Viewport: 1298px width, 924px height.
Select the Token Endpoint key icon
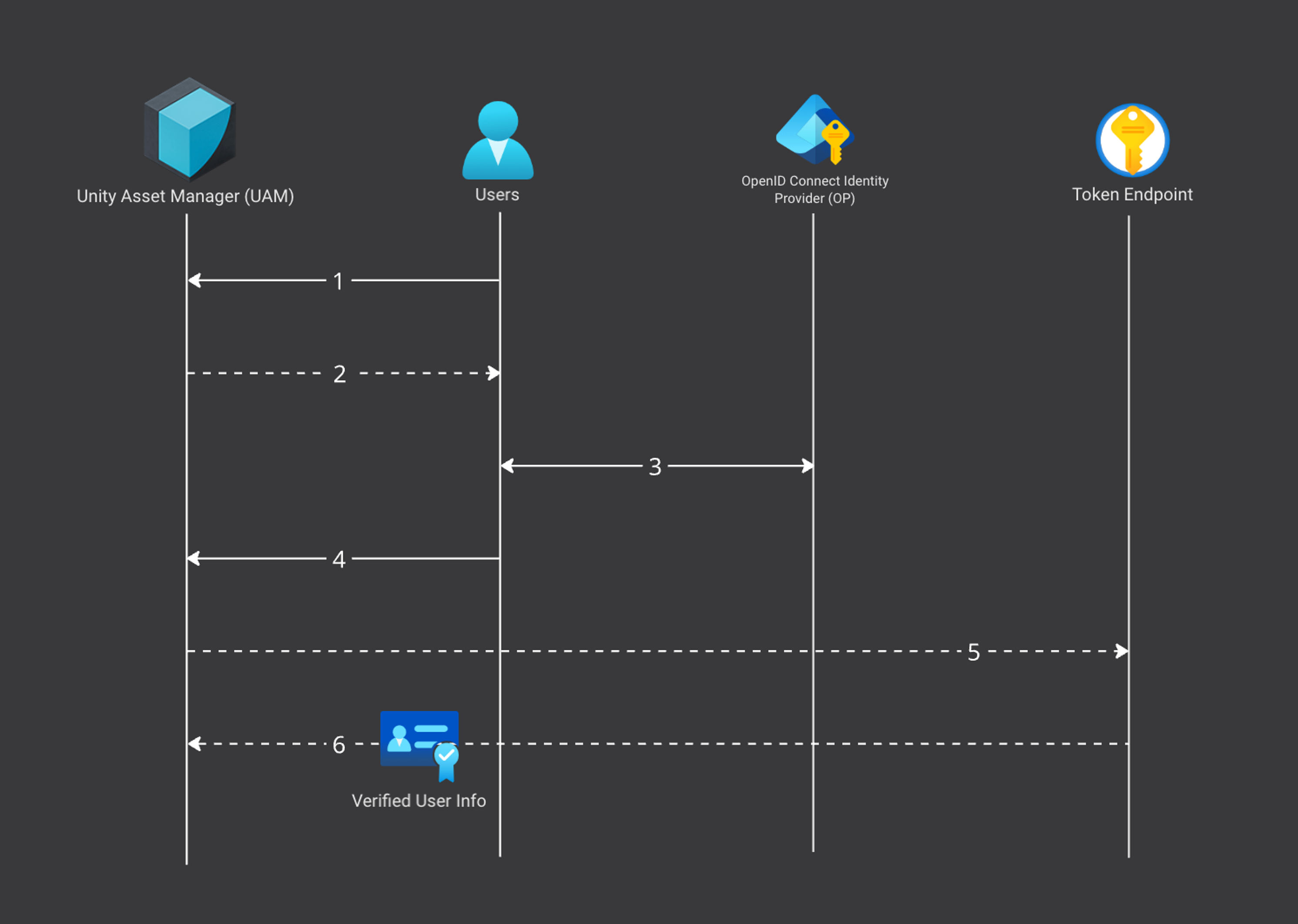(x=1132, y=140)
